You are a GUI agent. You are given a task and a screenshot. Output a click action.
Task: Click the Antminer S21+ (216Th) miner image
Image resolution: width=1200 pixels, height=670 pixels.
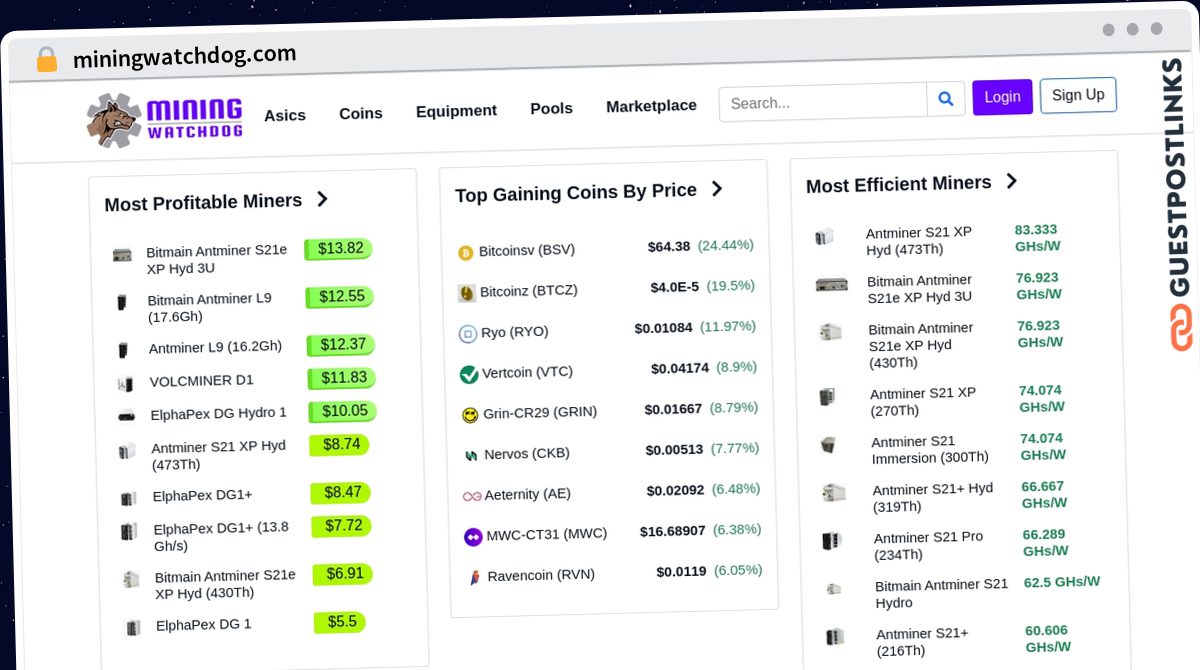[x=835, y=637]
